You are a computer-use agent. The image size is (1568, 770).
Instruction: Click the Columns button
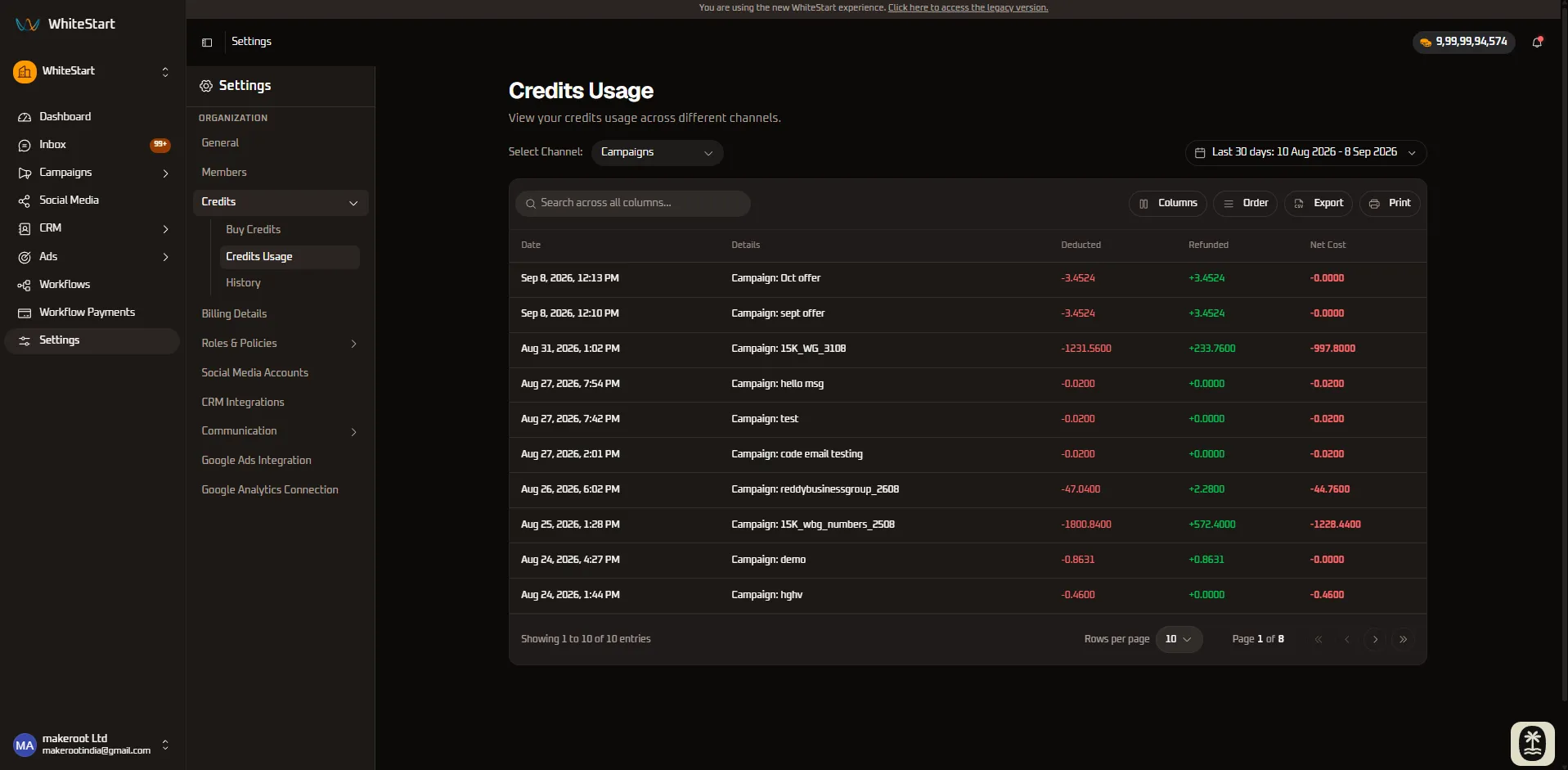(x=1167, y=204)
